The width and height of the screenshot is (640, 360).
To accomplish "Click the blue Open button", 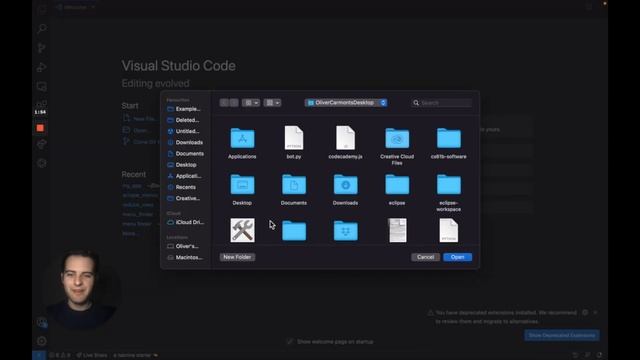I will 458,257.
